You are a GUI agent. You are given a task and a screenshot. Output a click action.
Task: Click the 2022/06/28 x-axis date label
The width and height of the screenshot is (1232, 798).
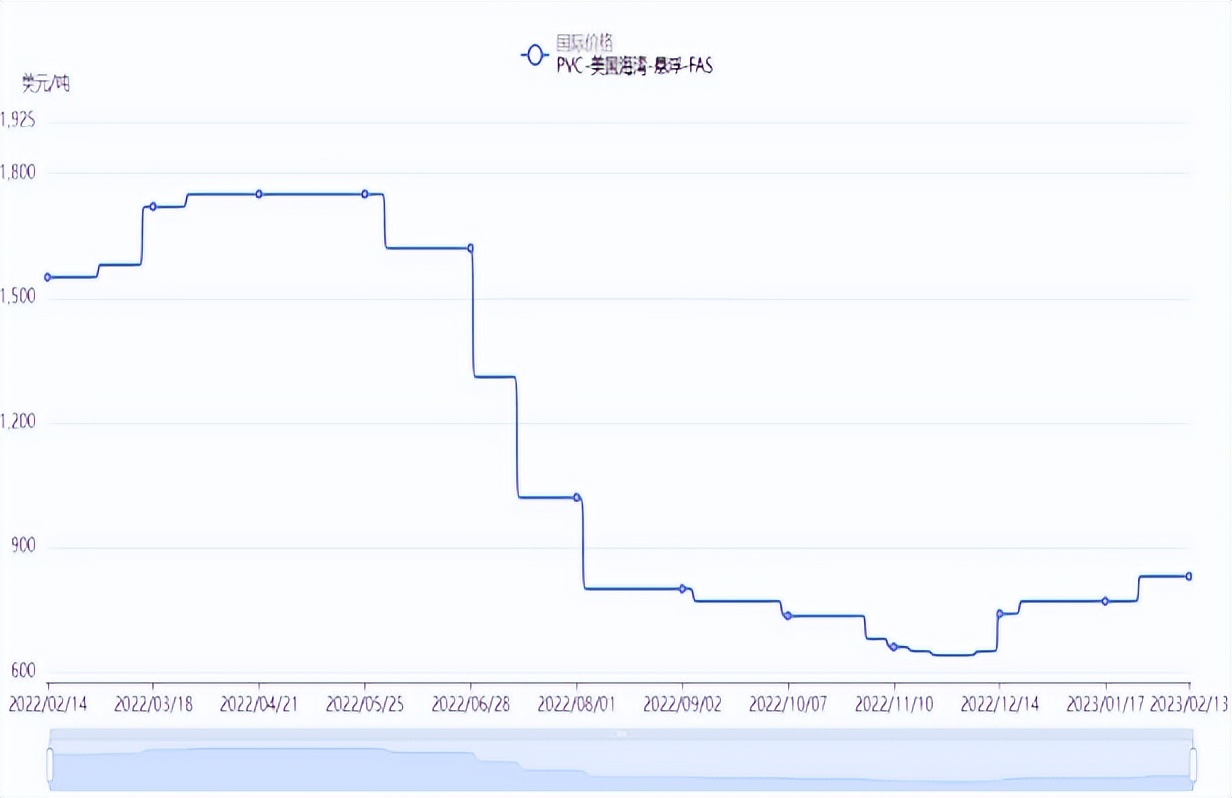coord(470,704)
